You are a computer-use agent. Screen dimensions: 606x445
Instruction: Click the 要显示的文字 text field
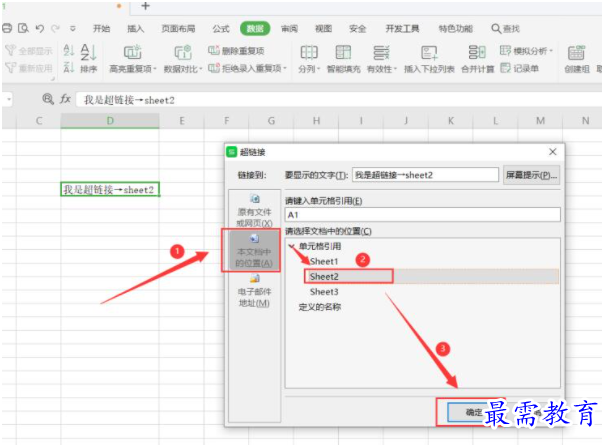(425, 175)
